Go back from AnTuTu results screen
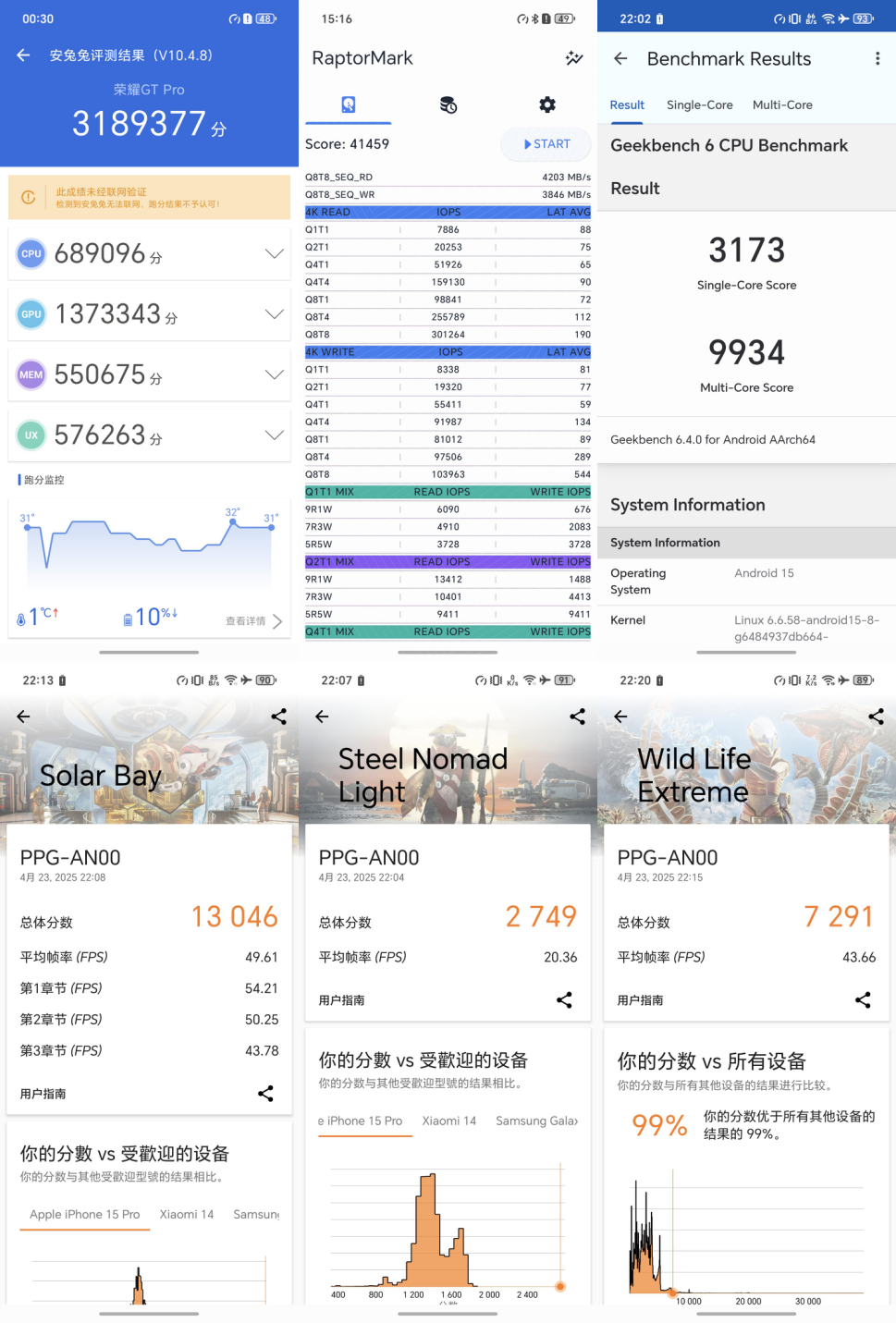896x1323 pixels. click(23, 55)
